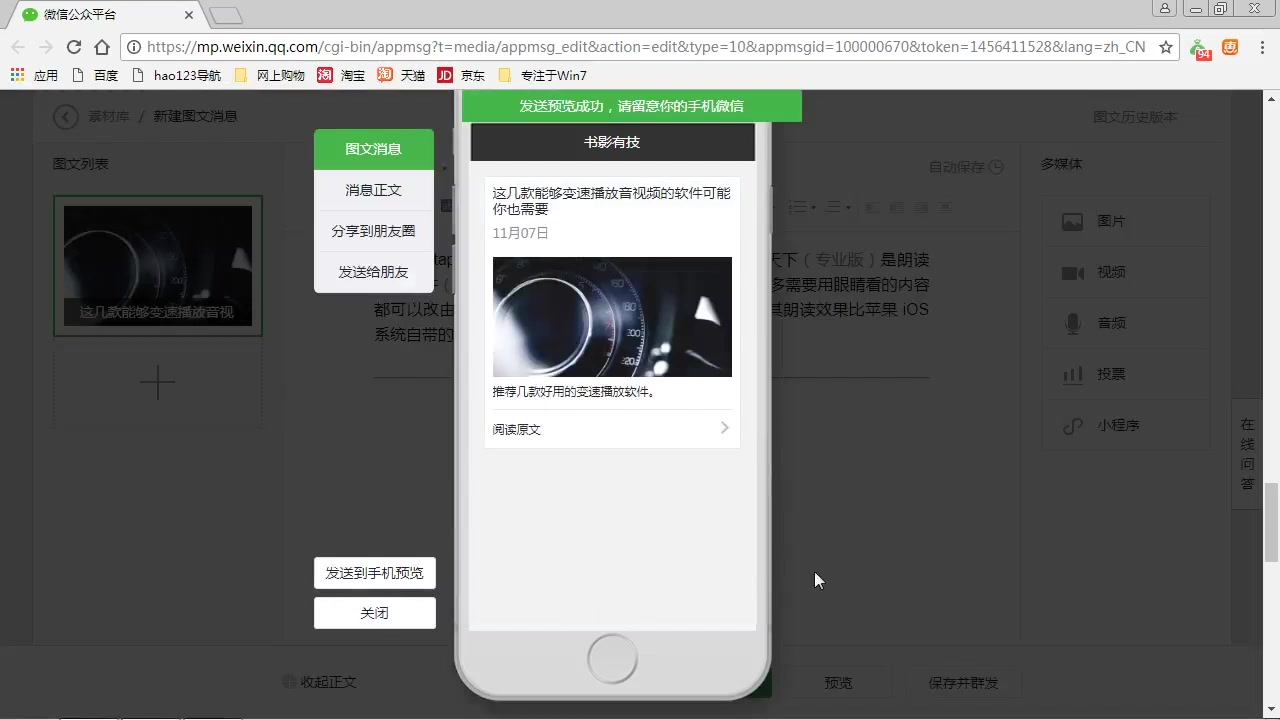Screen dimensions: 1280x720
Task: Click the 11月07日 date text
Action: coord(520,233)
